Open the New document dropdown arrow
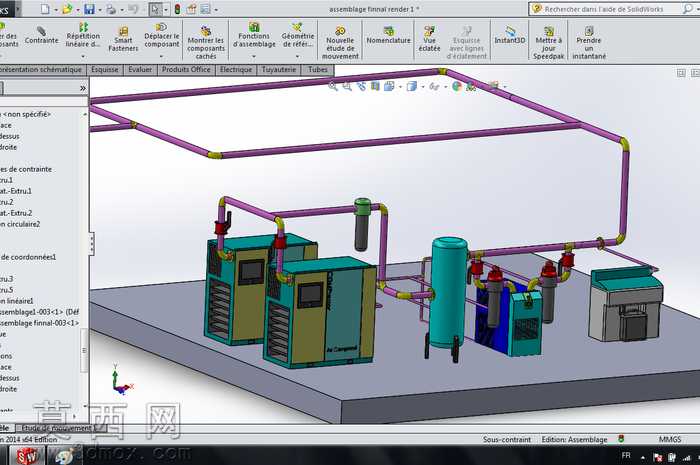700x465 pixels. pos(56,9)
